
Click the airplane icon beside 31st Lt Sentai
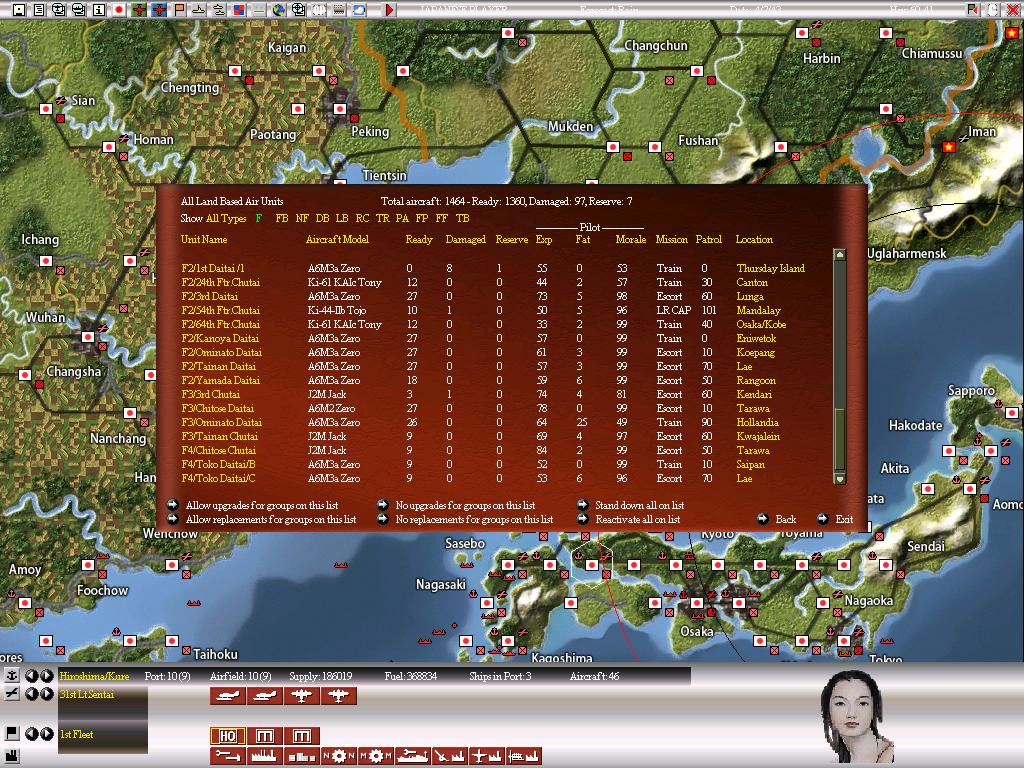click(x=11, y=694)
